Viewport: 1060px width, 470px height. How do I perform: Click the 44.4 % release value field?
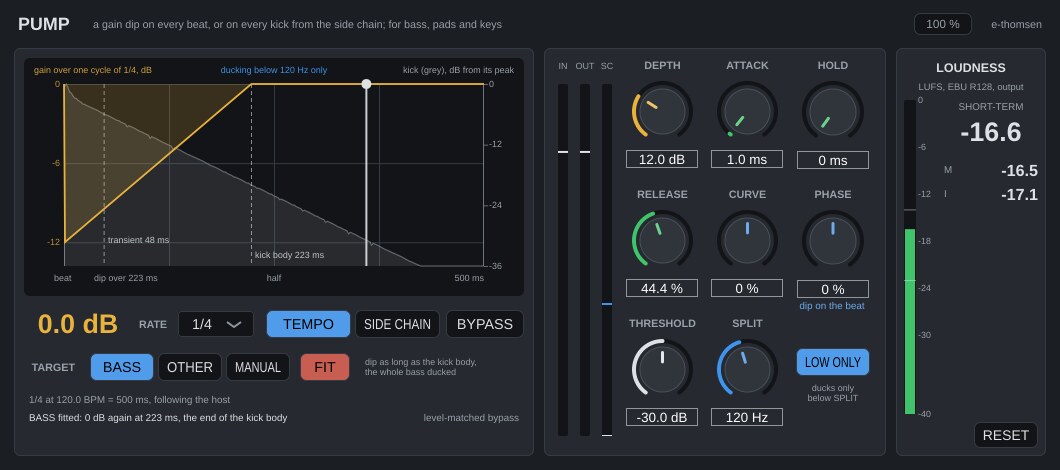(x=662, y=288)
